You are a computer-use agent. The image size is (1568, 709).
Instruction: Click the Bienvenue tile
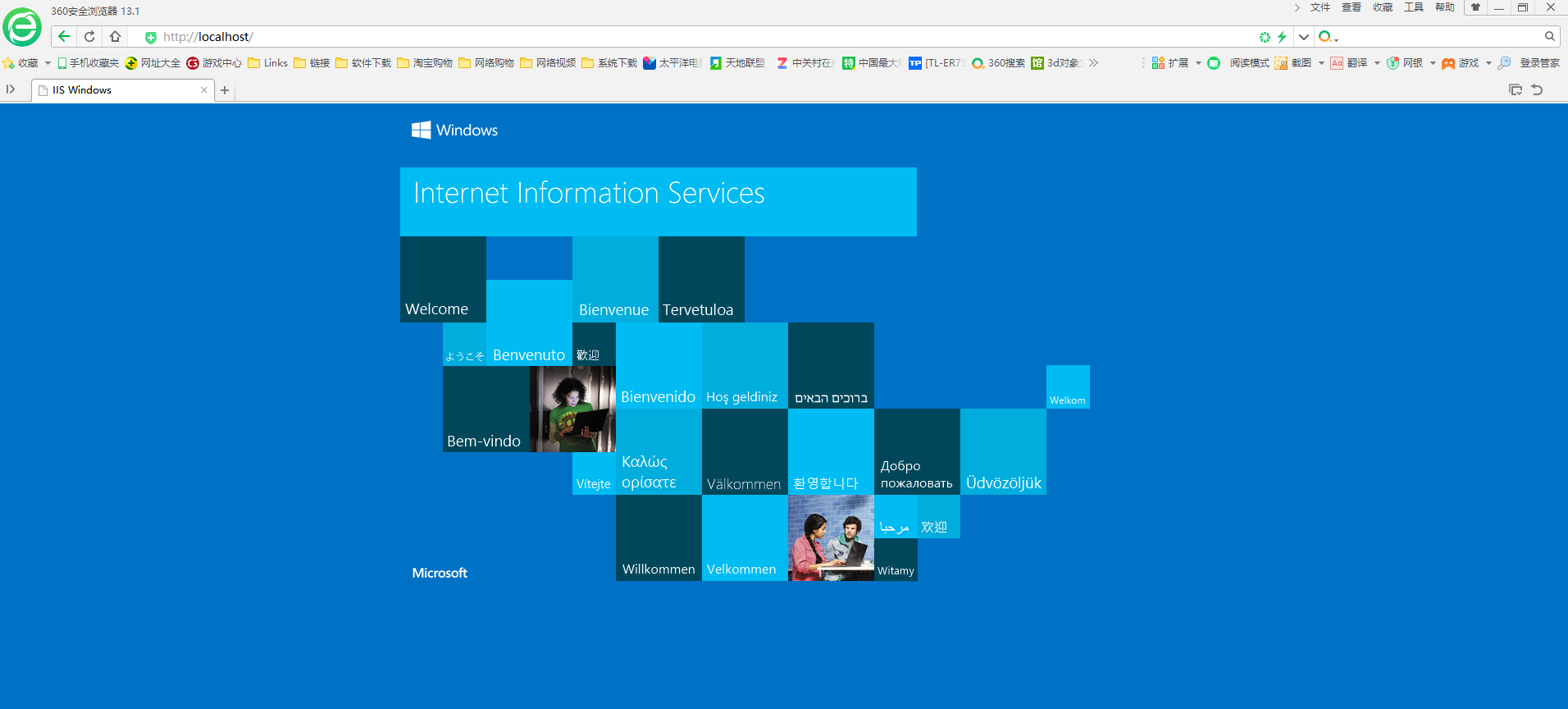tap(615, 279)
